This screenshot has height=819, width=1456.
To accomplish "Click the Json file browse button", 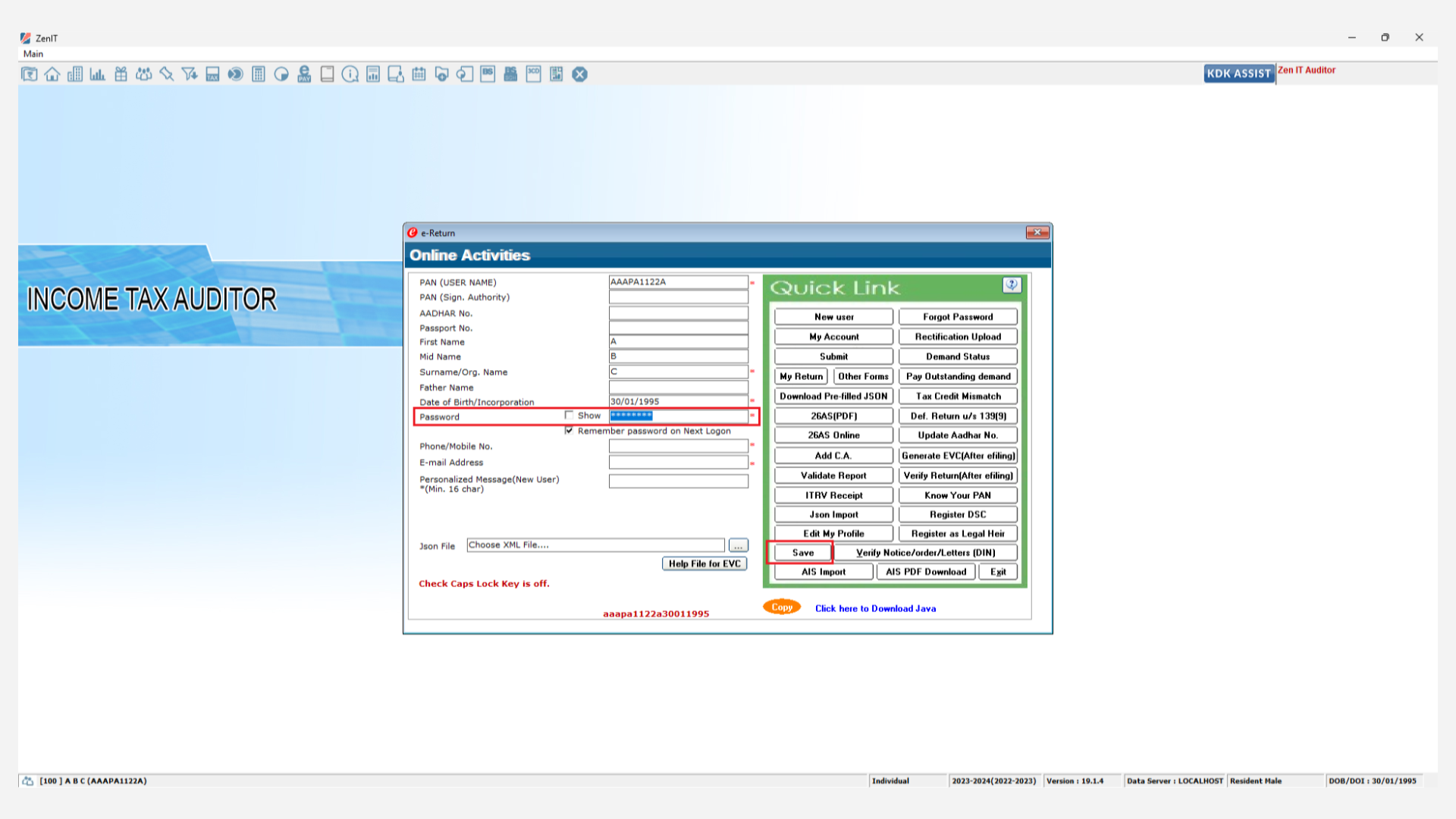I will click(738, 545).
